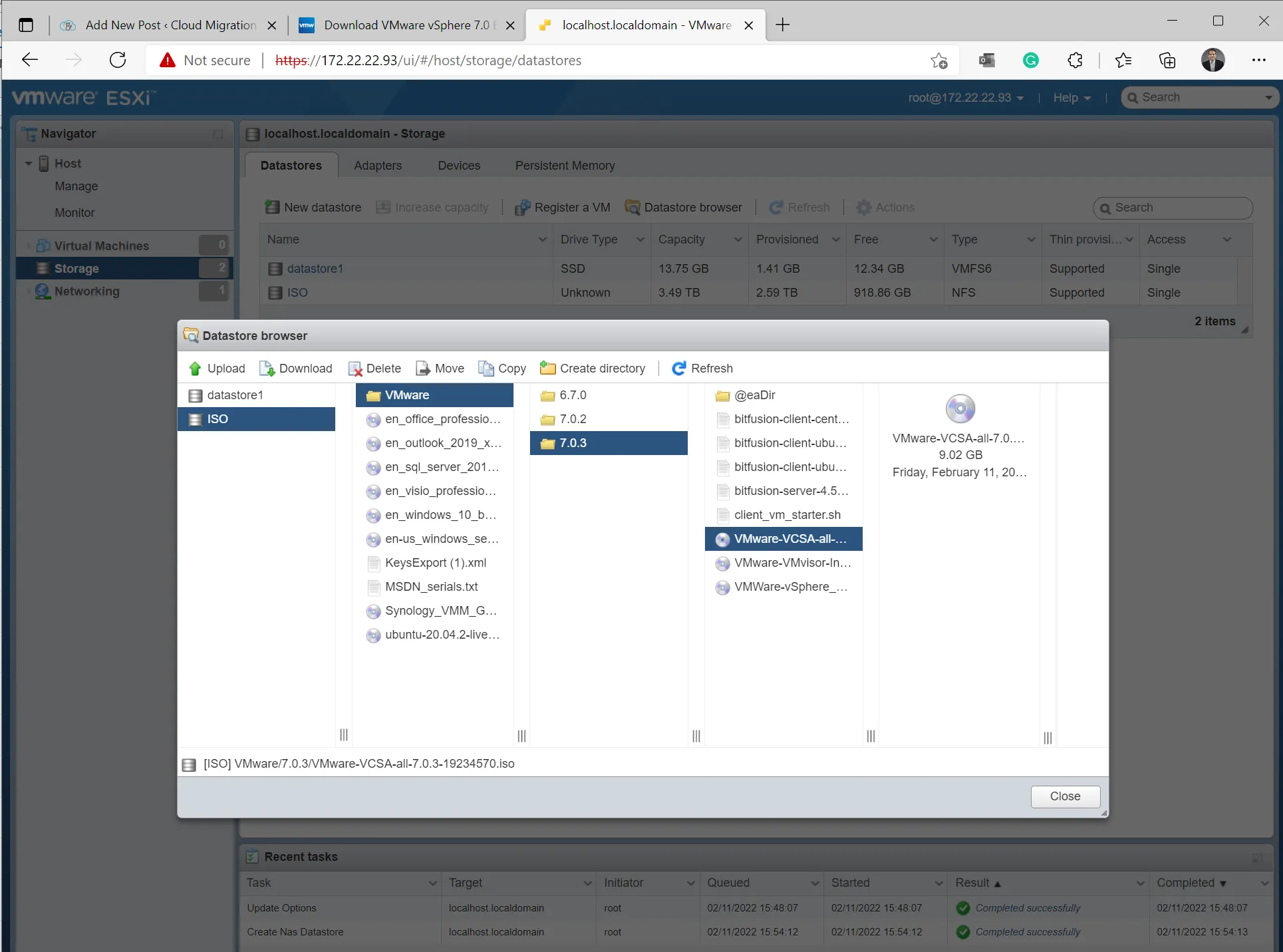This screenshot has width=1283, height=952.
Task: Select the MSDN_serials.txt file
Action: pyautogui.click(x=434, y=587)
